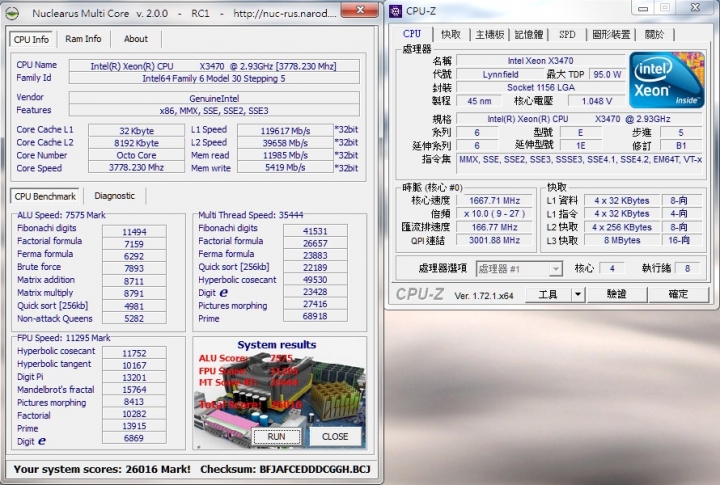Screen dimensions: 720x485
Task: Click Multi Thread Prime score 68918
Action: click(x=315, y=316)
